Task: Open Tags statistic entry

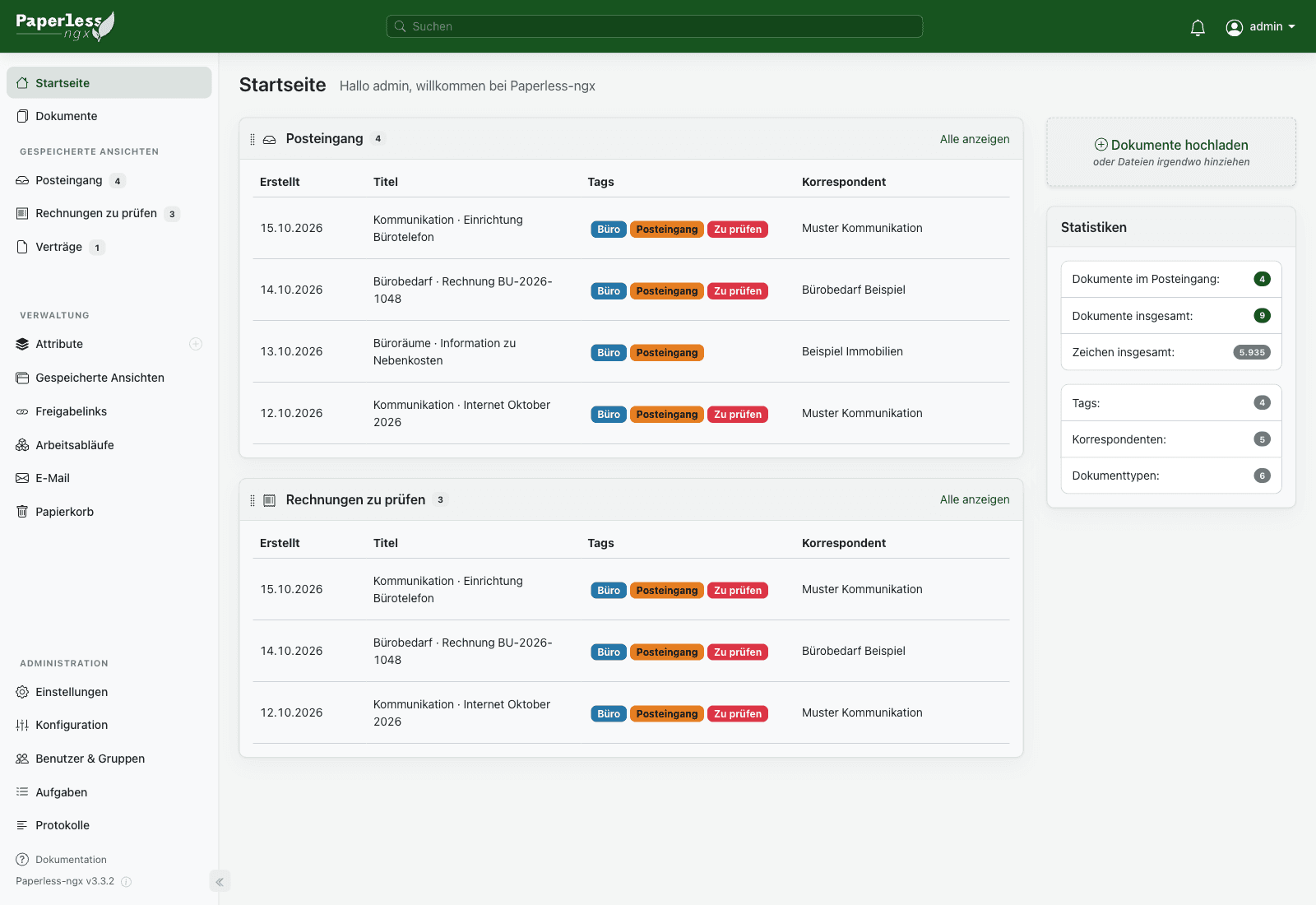Action: coord(1171,403)
